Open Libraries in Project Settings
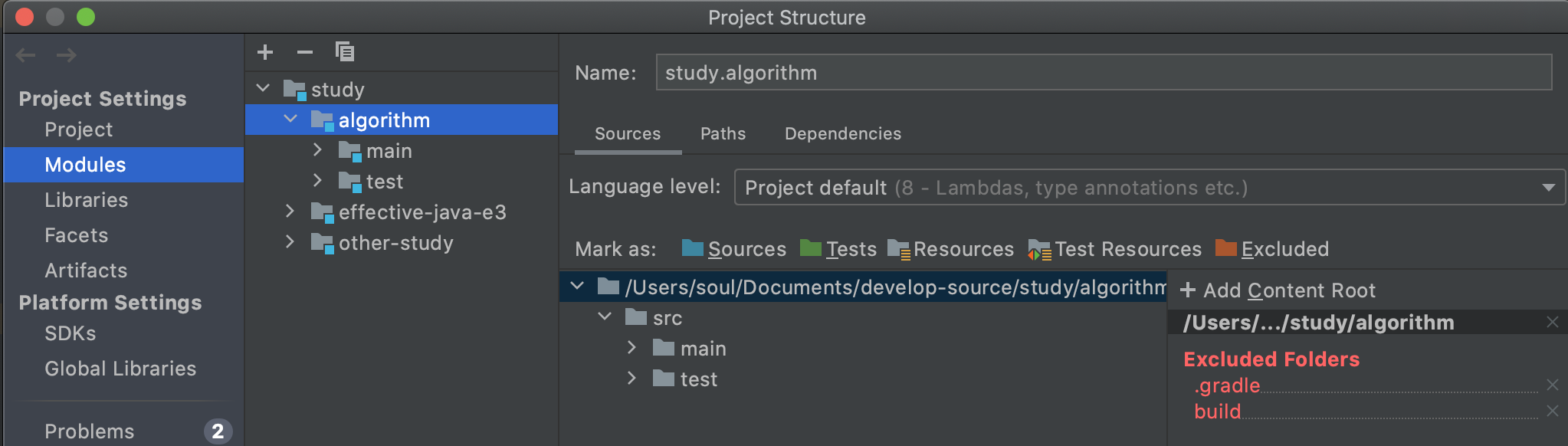The height and width of the screenshot is (446, 1568). (x=86, y=200)
